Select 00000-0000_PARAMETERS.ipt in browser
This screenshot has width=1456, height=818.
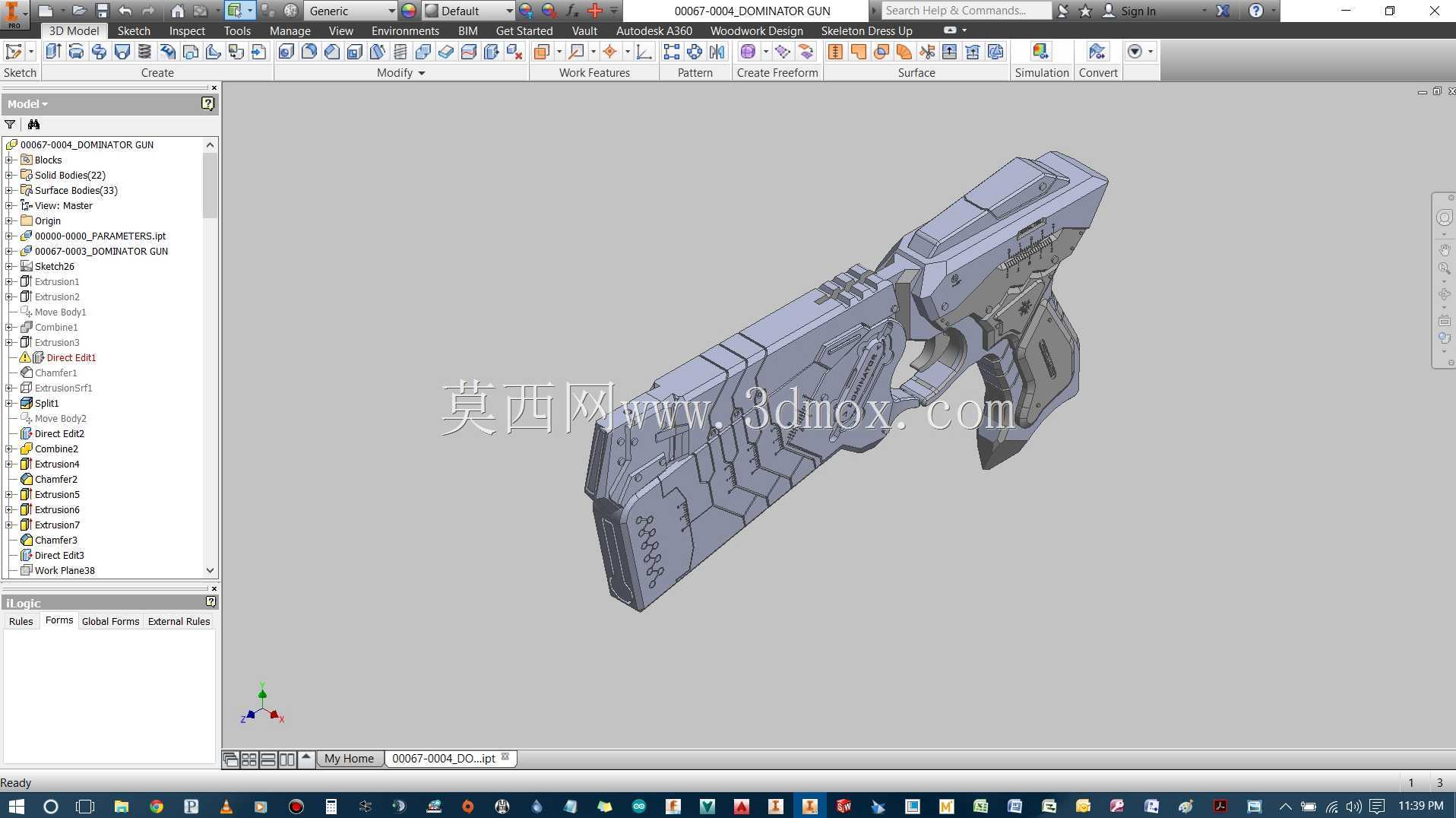pyautogui.click(x=100, y=236)
